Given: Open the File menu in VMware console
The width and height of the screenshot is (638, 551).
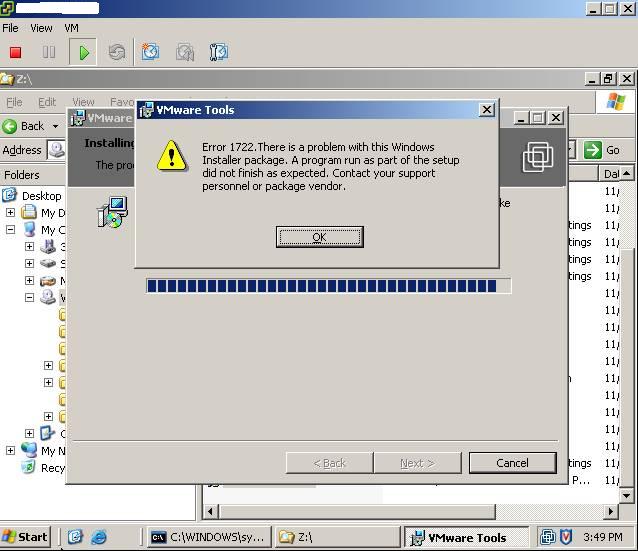Looking at the screenshot, I should [x=10, y=28].
